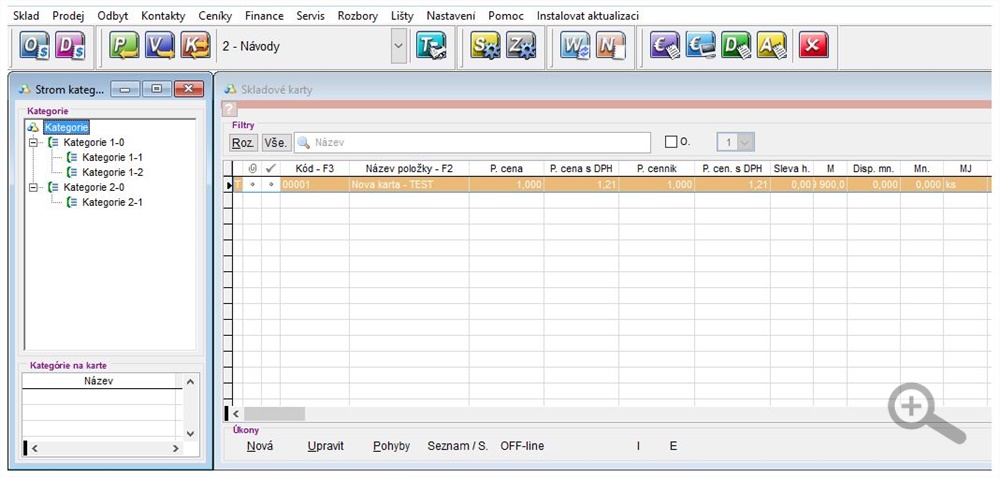Click the green 'P' toolbar icon
The image size is (1000, 477).
tap(125, 46)
